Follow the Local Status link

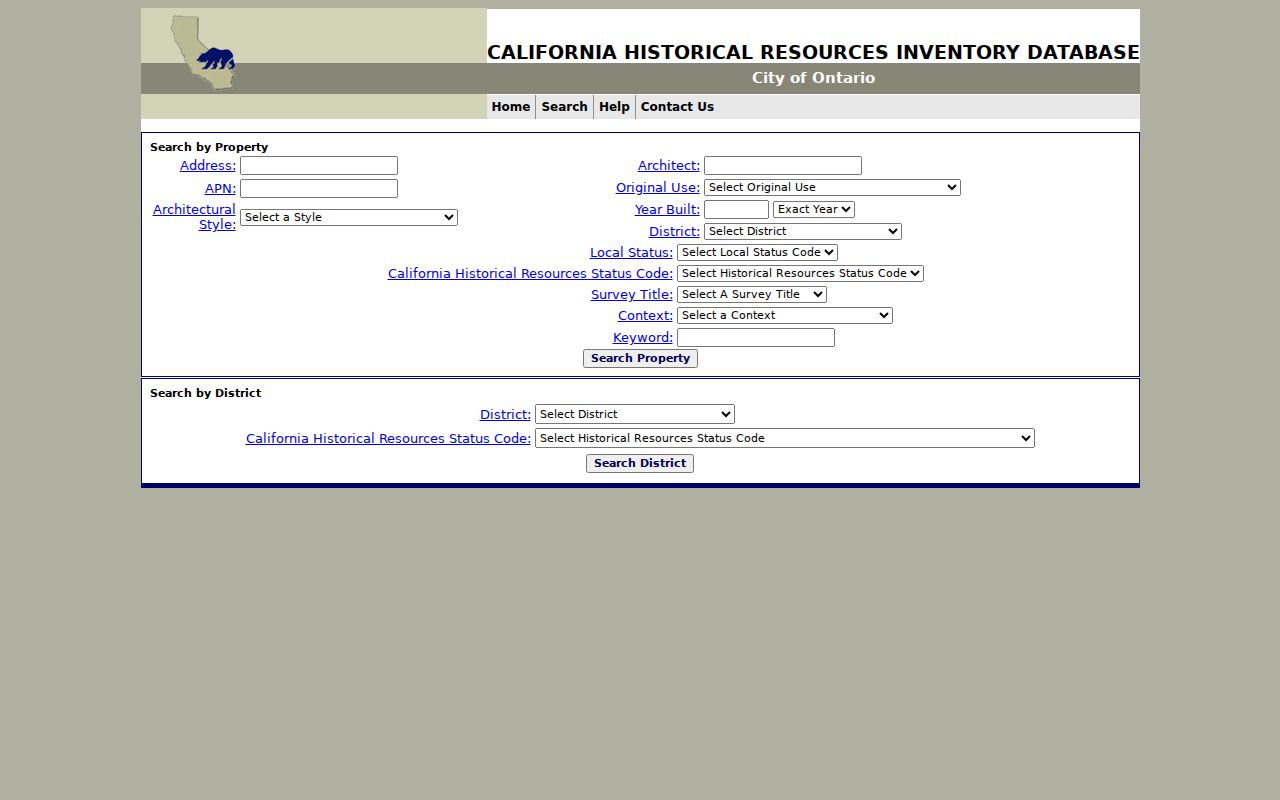click(x=631, y=253)
